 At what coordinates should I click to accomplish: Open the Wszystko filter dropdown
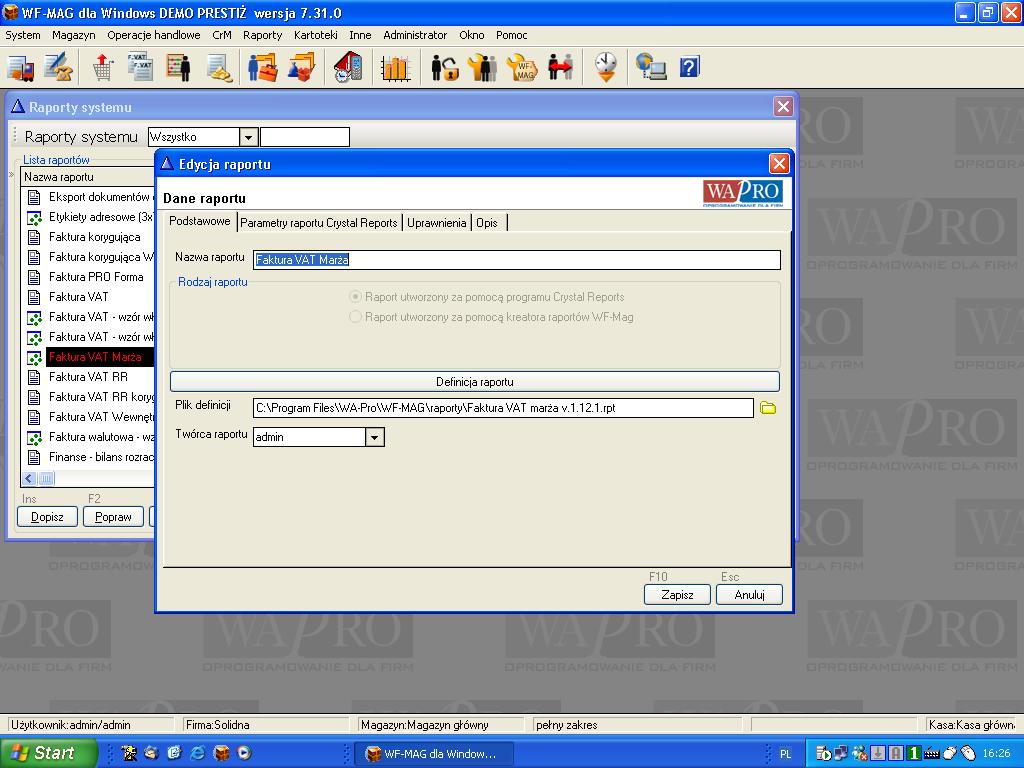pos(249,137)
